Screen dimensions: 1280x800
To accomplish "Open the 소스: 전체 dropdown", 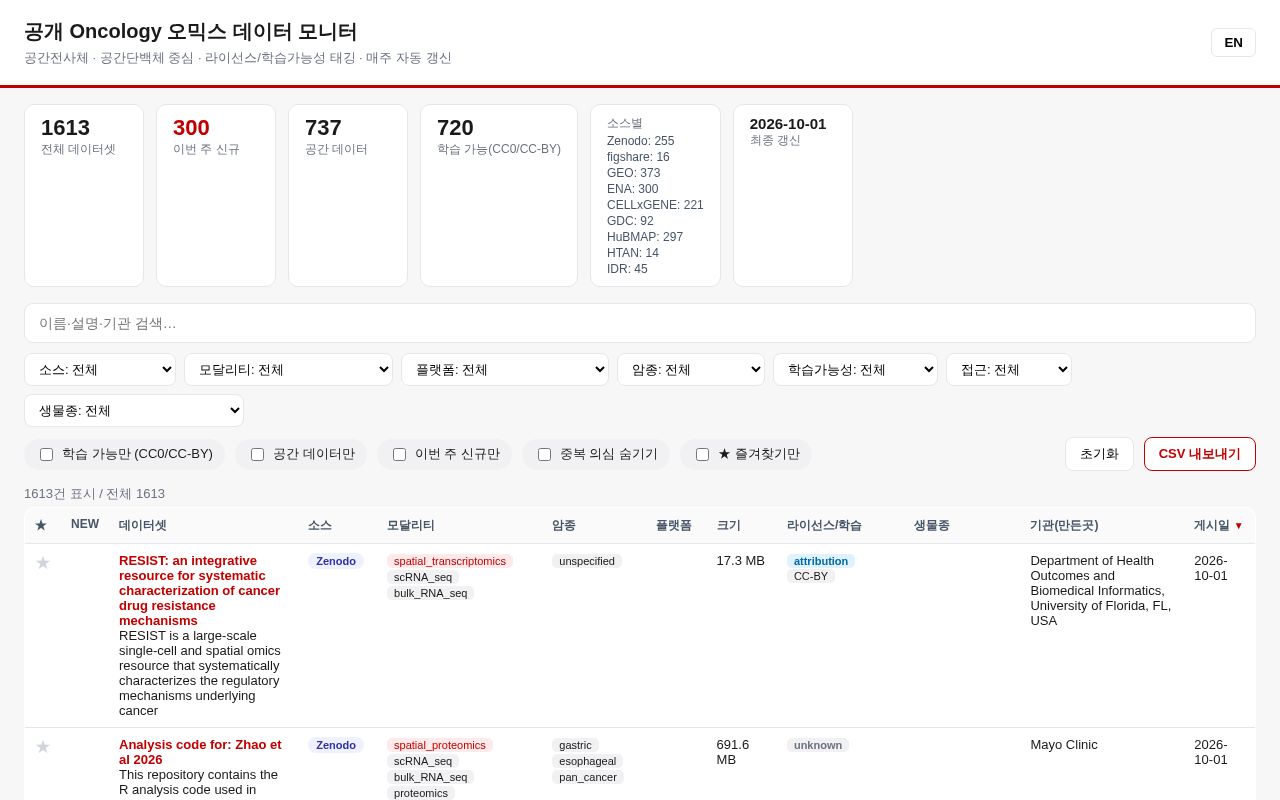I will [100, 370].
